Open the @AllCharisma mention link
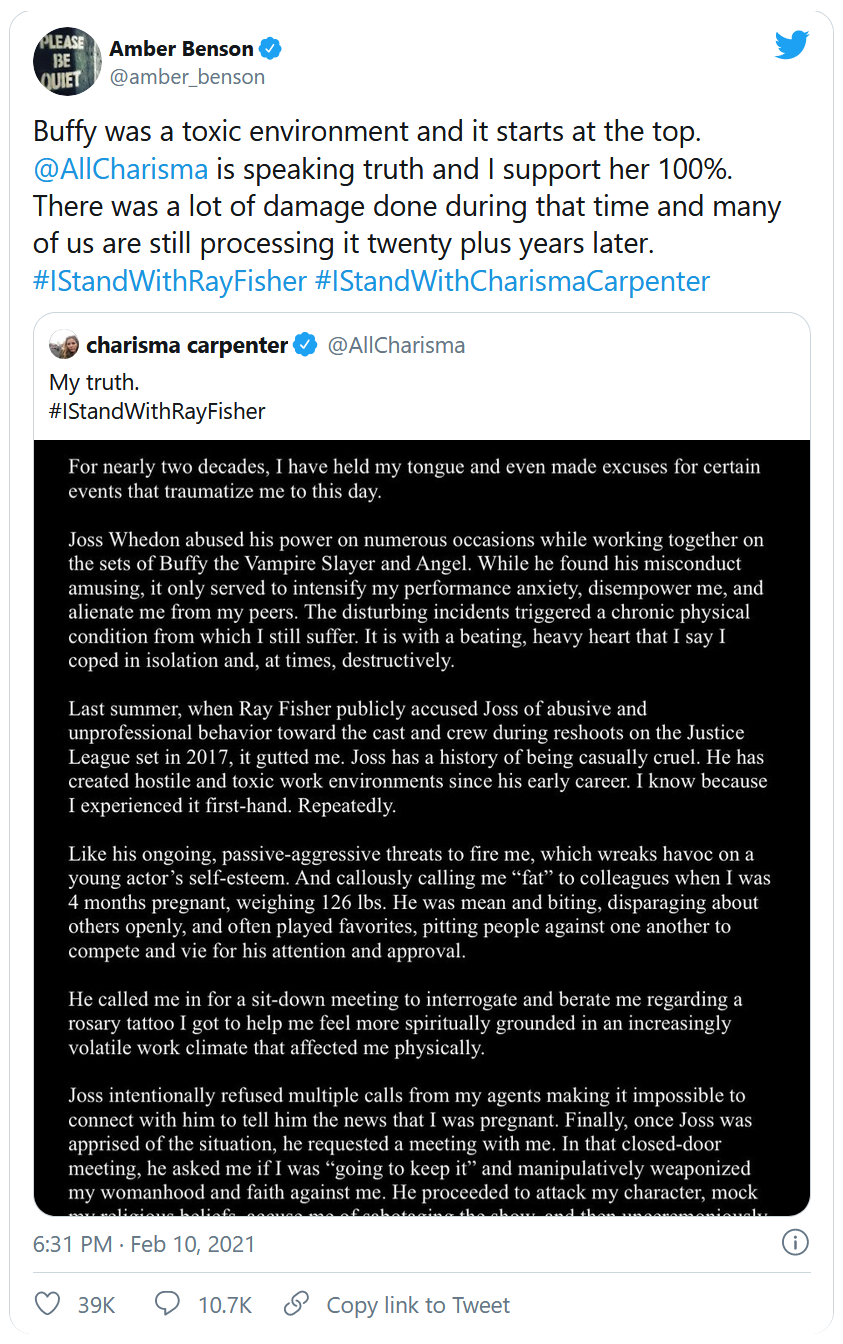843x1344 pixels. tap(121, 168)
